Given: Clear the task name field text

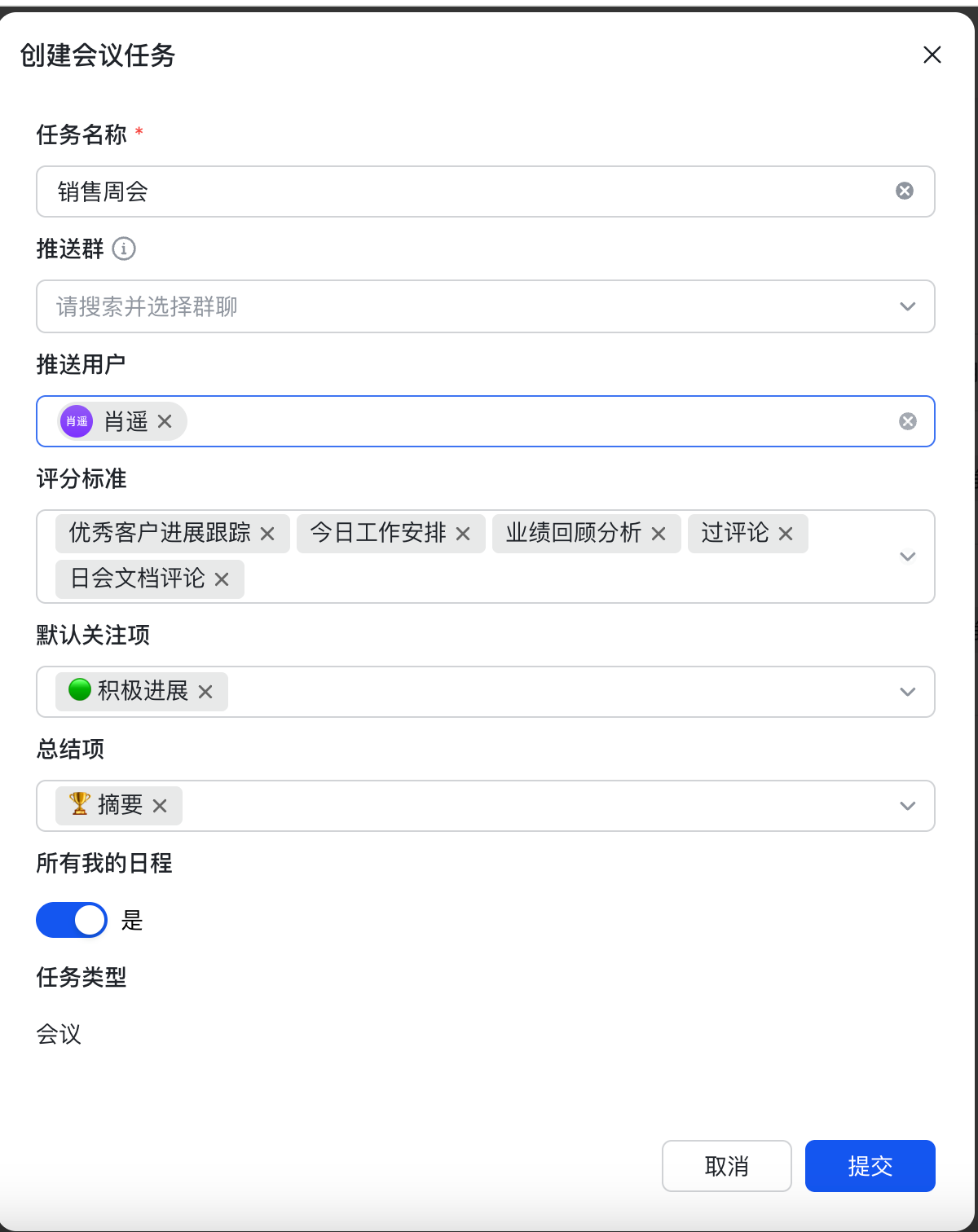Looking at the screenshot, I should [x=905, y=191].
